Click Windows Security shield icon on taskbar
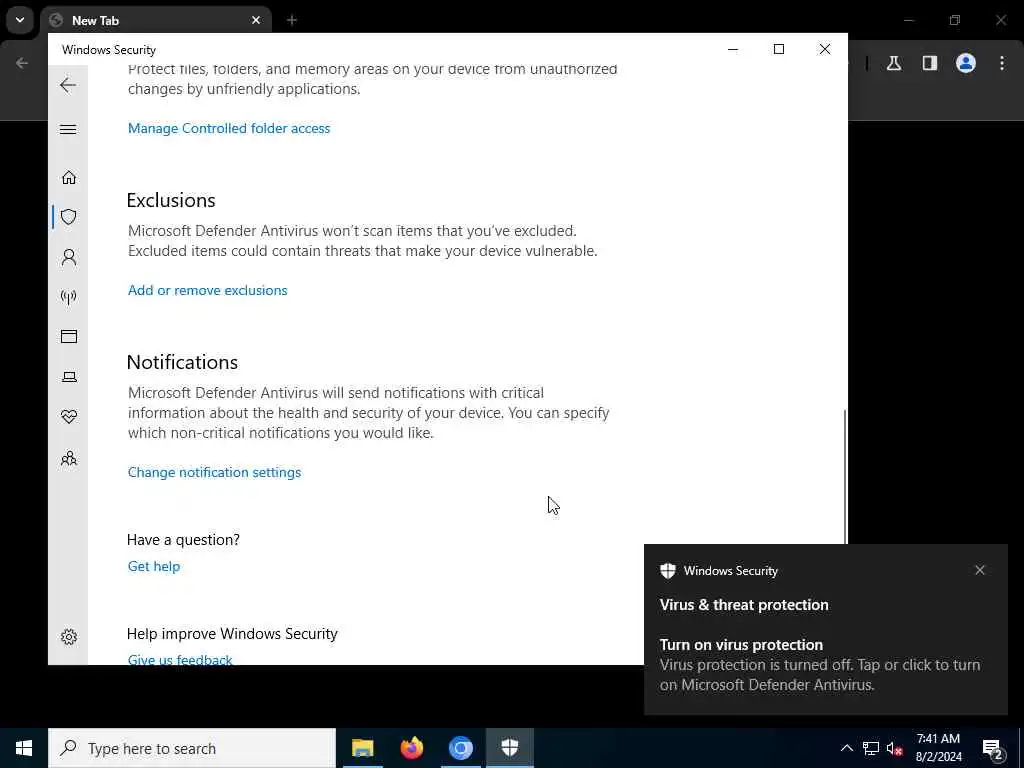The width and height of the screenshot is (1024, 768). click(x=510, y=748)
